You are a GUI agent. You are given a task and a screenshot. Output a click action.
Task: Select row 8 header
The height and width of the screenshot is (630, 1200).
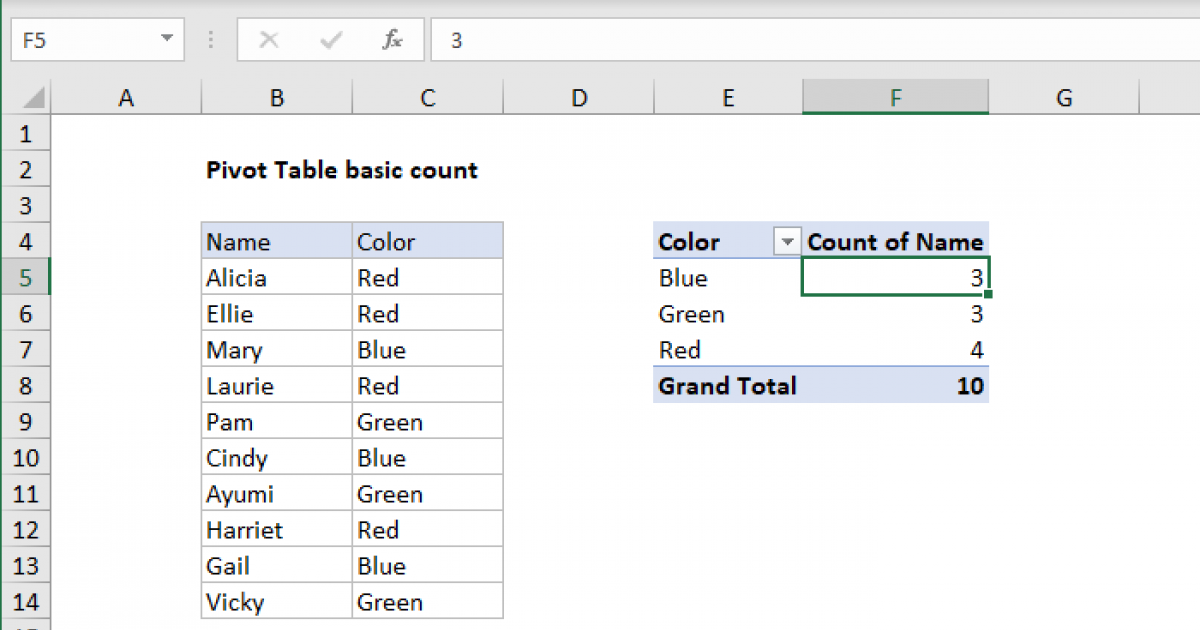coord(25,386)
